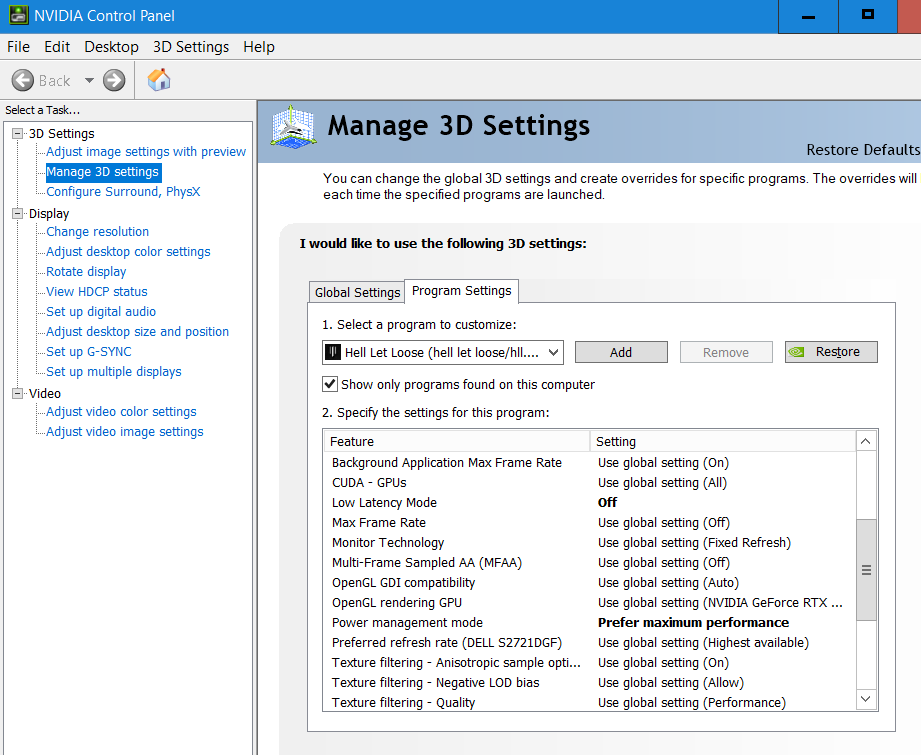The image size is (921, 755).
Task: Collapse the 3D Settings tree node
Action: (x=17, y=133)
